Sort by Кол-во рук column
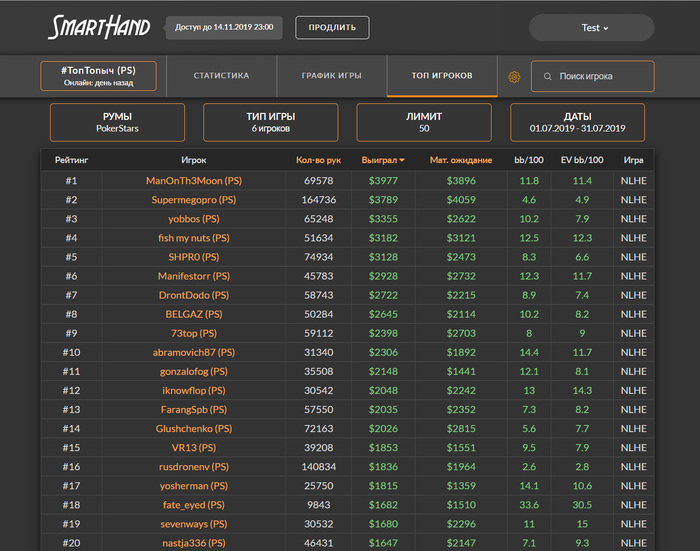Viewport: 700px width, 551px height. [318, 160]
